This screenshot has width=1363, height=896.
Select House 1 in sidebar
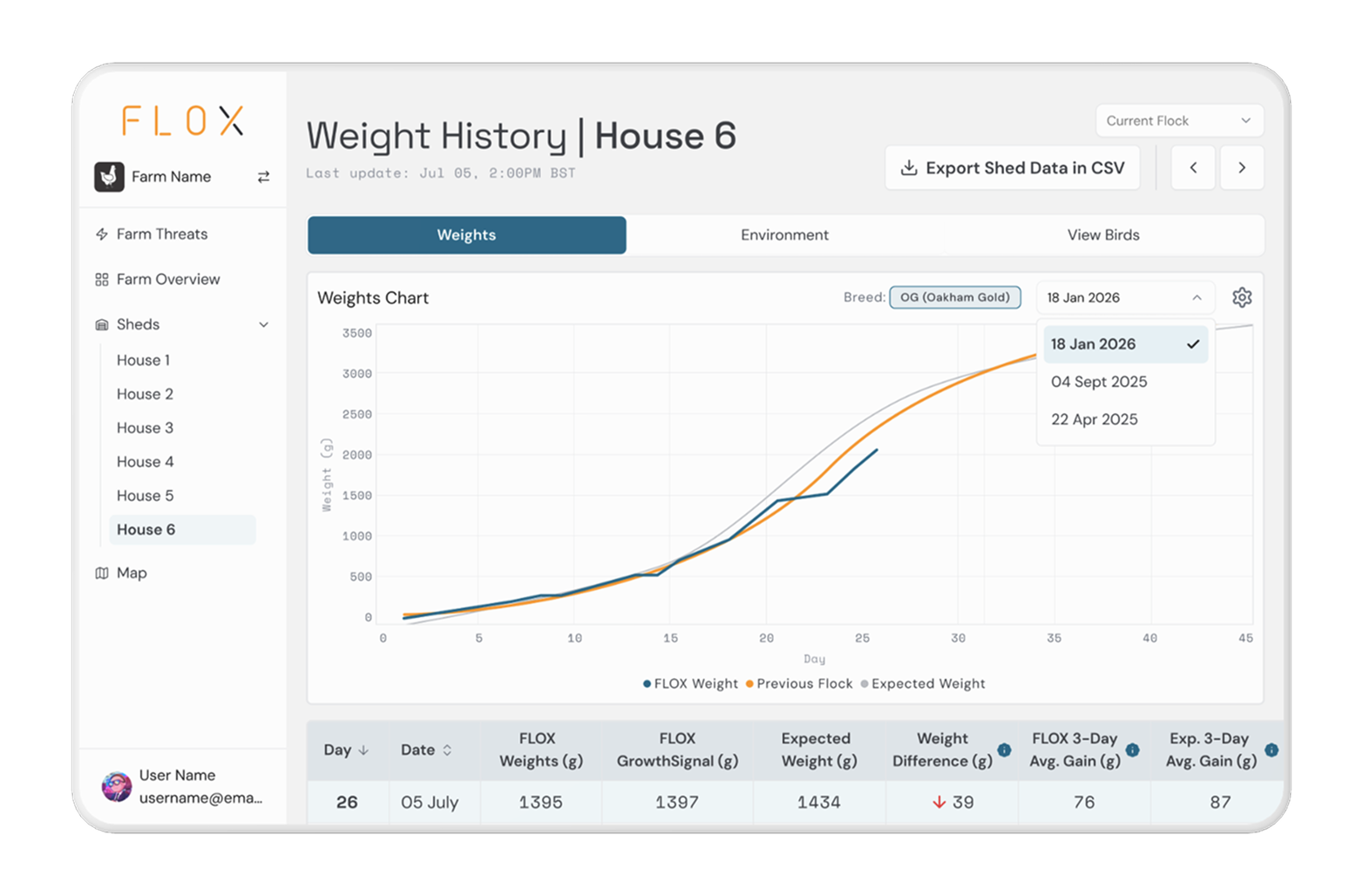144,360
